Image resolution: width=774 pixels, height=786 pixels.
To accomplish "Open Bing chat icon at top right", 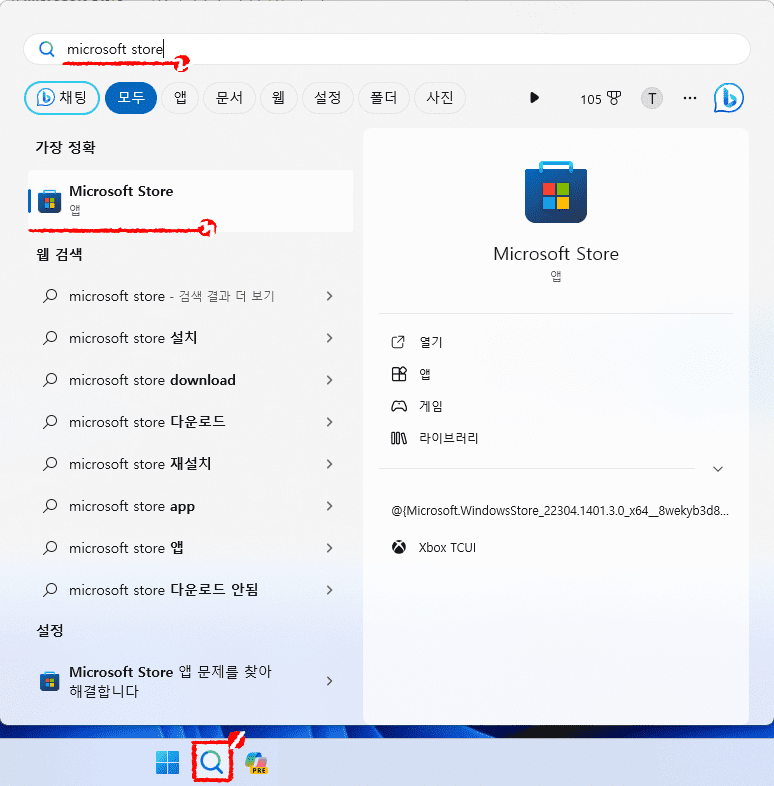I will click(728, 98).
